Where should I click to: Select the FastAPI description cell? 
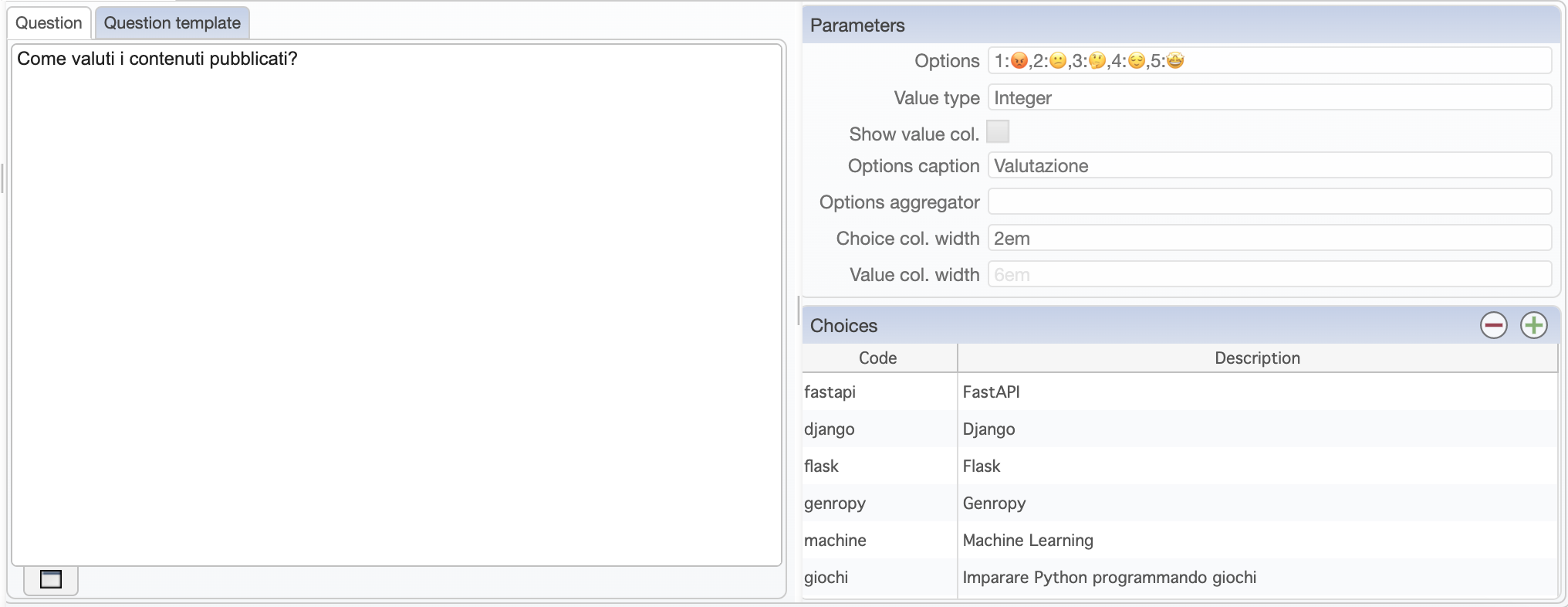[x=1257, y=392]
